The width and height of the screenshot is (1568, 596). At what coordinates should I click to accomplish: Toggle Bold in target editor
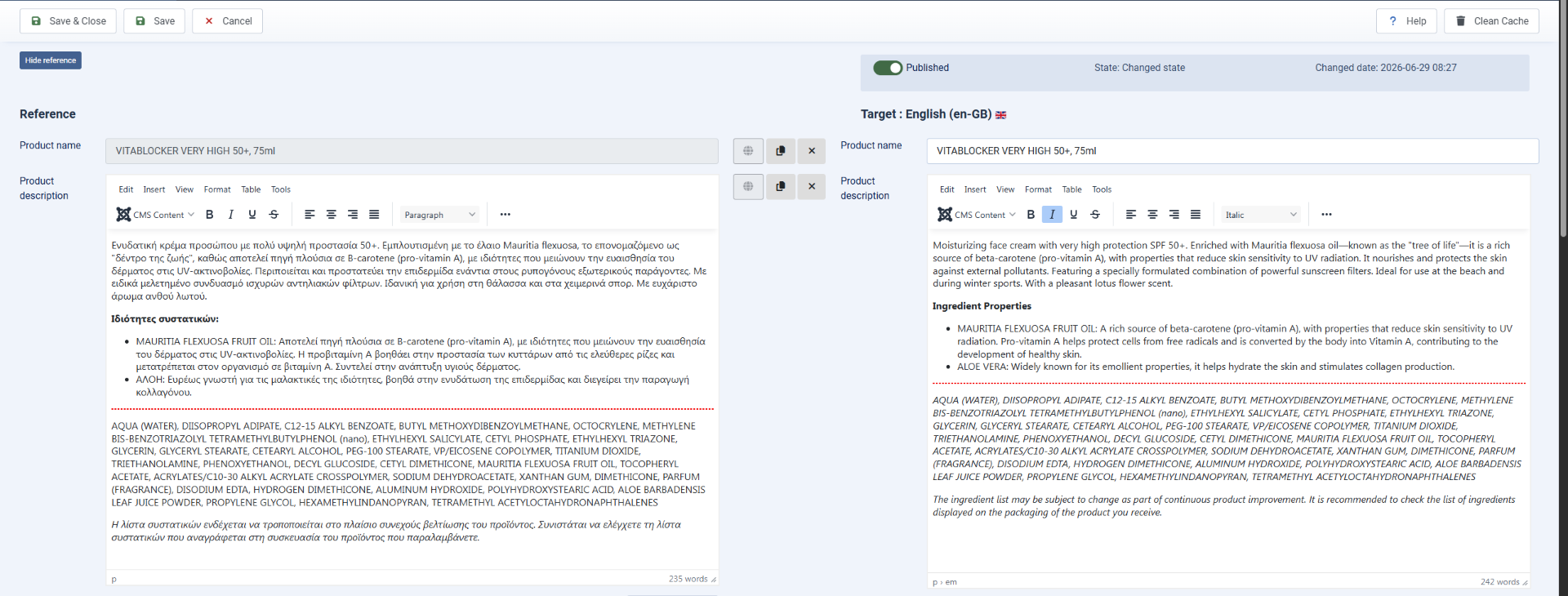click(1031, 215)
